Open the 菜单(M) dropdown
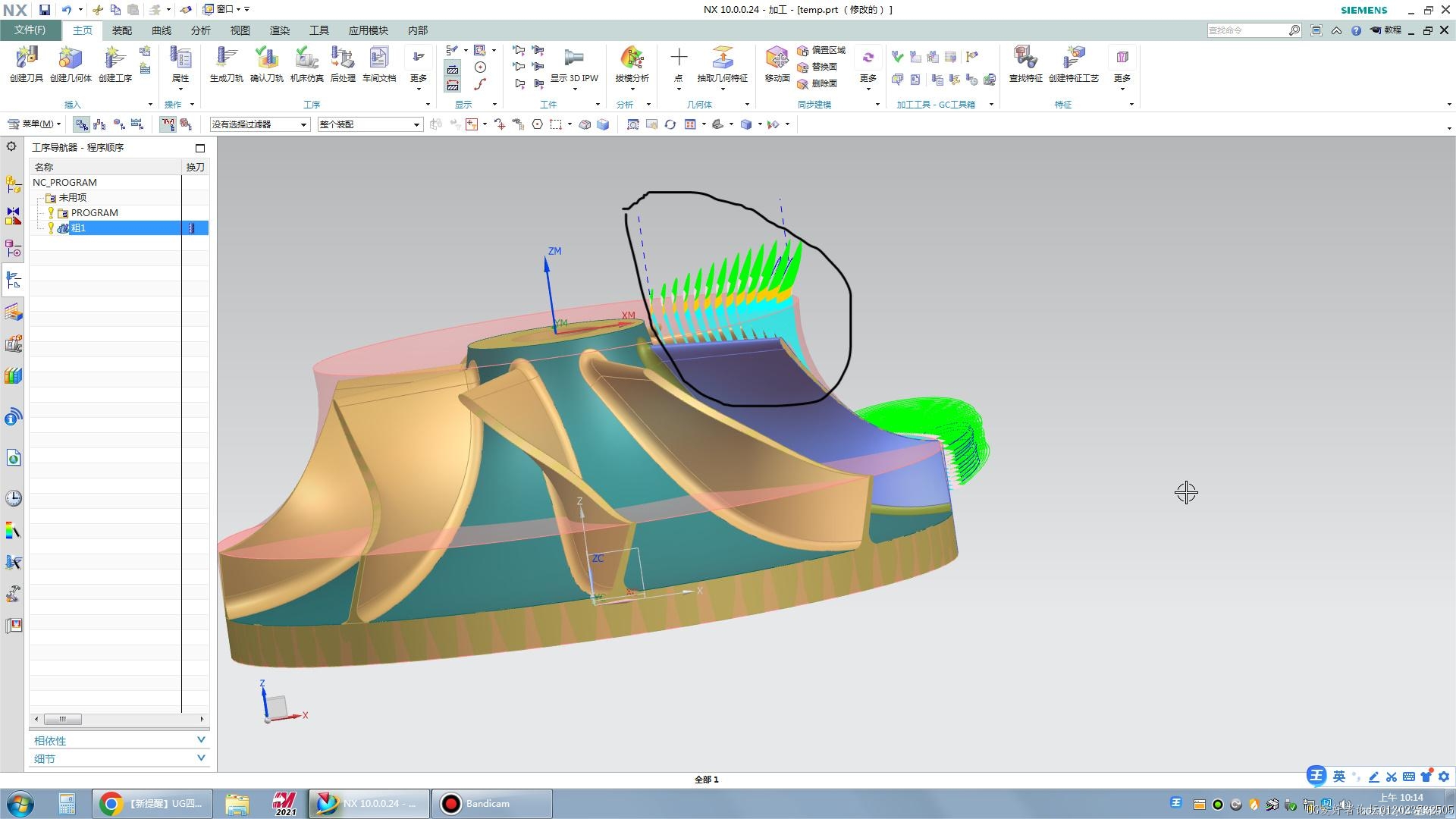 click(34, 124)
